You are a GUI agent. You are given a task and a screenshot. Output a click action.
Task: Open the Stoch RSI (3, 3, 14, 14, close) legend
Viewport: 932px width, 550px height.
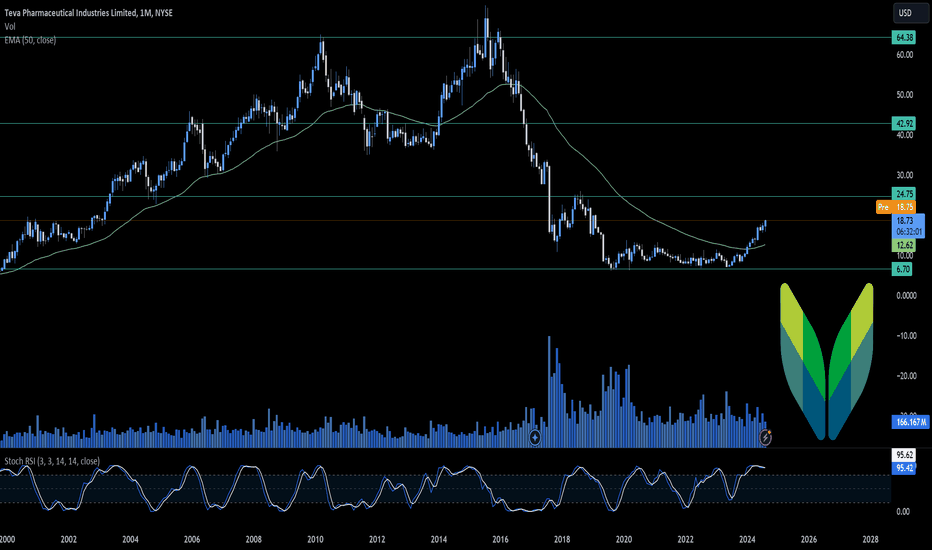52,461
